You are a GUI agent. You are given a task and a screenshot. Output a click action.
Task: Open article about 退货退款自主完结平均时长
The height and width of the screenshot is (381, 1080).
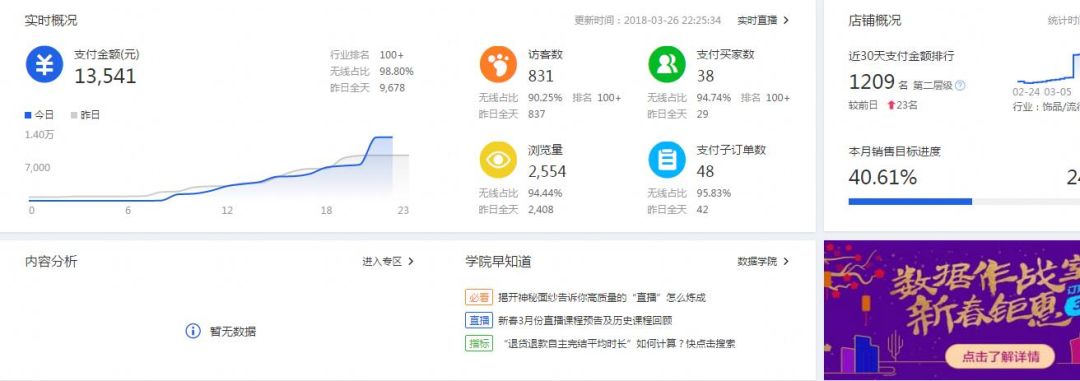coord(619,343)
